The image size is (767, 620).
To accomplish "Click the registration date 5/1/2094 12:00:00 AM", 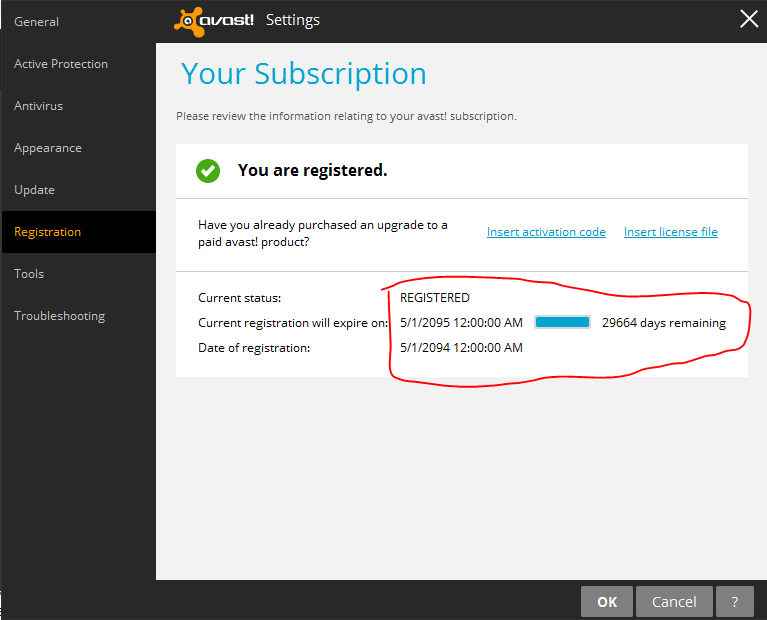I will (x=461, y=348).
